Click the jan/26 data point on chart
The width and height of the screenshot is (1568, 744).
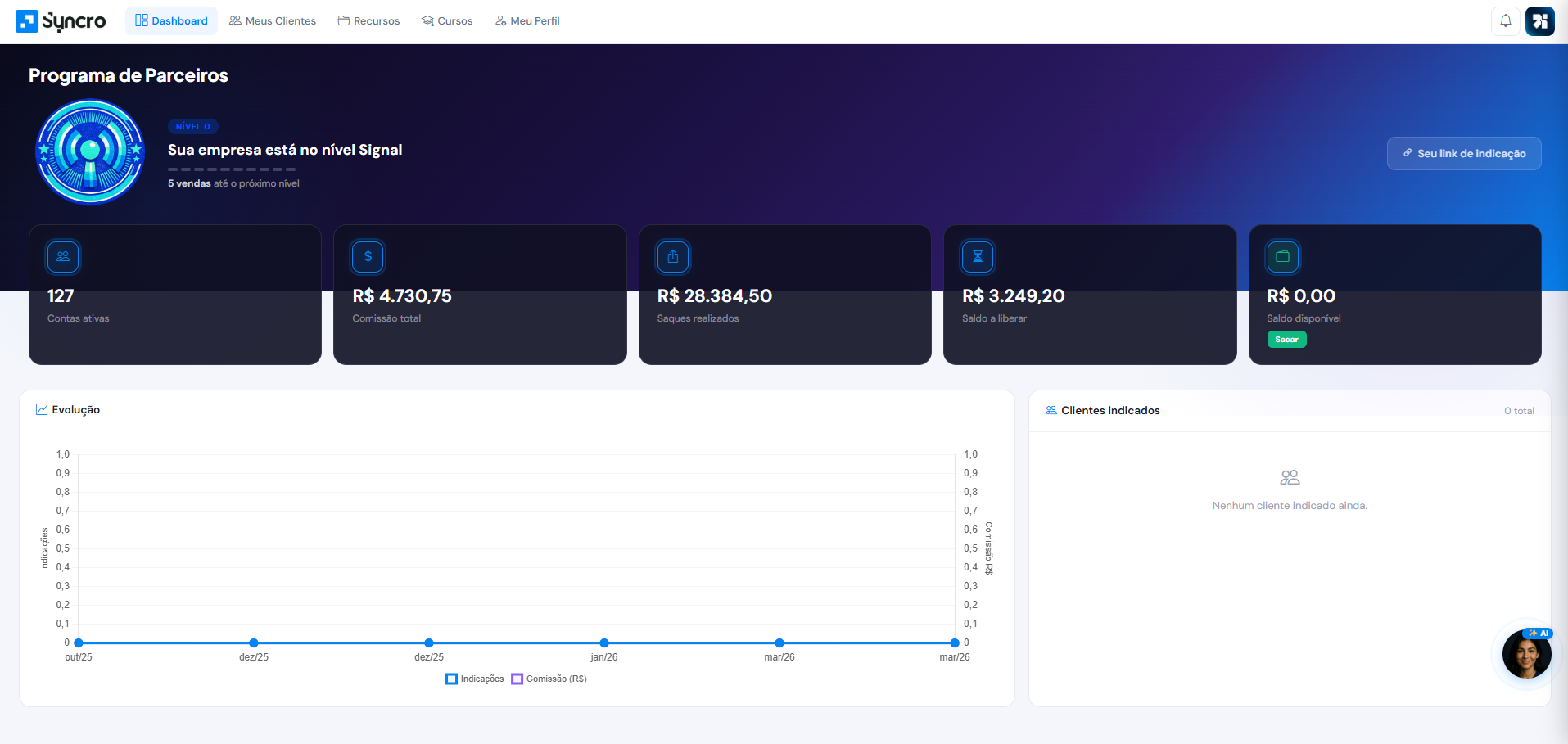pos(604,643)
